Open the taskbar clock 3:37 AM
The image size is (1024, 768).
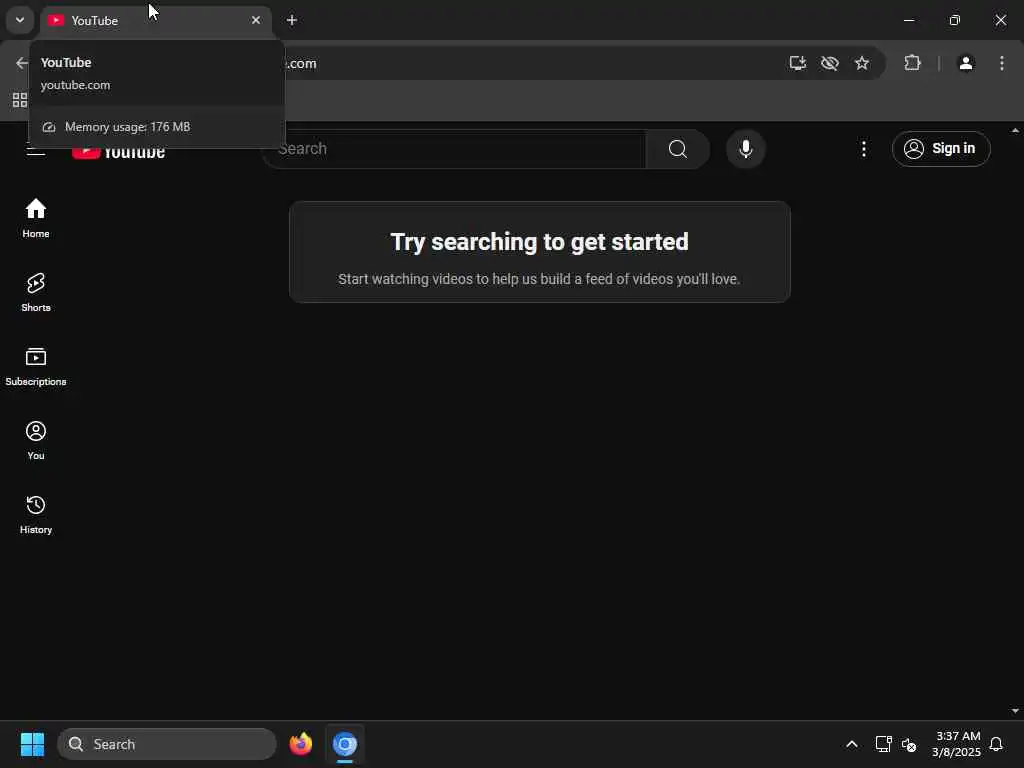point(956,744)
